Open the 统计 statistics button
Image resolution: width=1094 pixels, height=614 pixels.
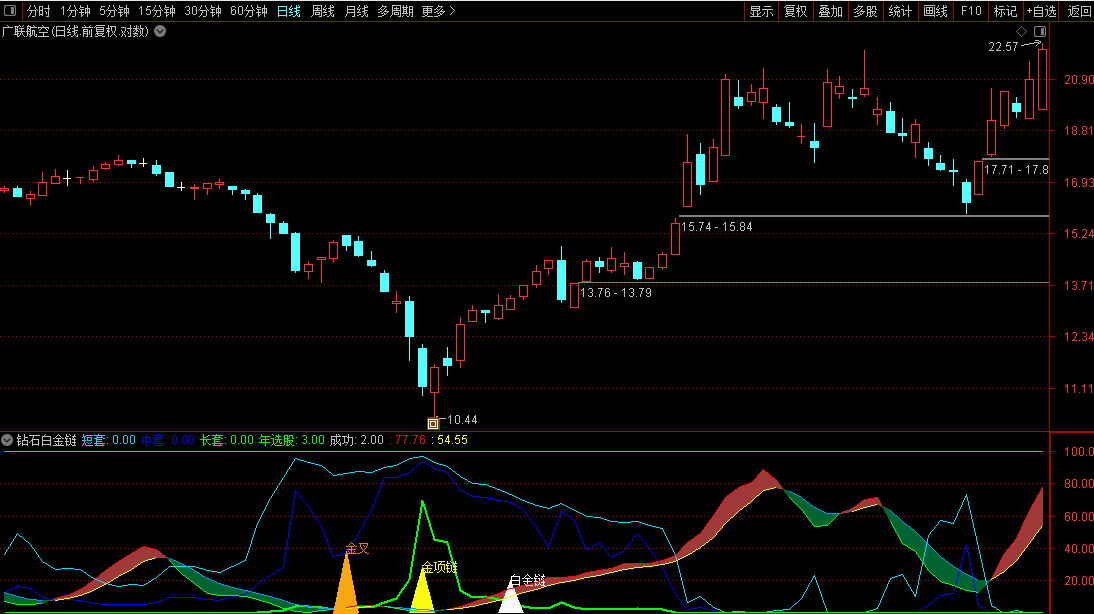pos(900,11)
